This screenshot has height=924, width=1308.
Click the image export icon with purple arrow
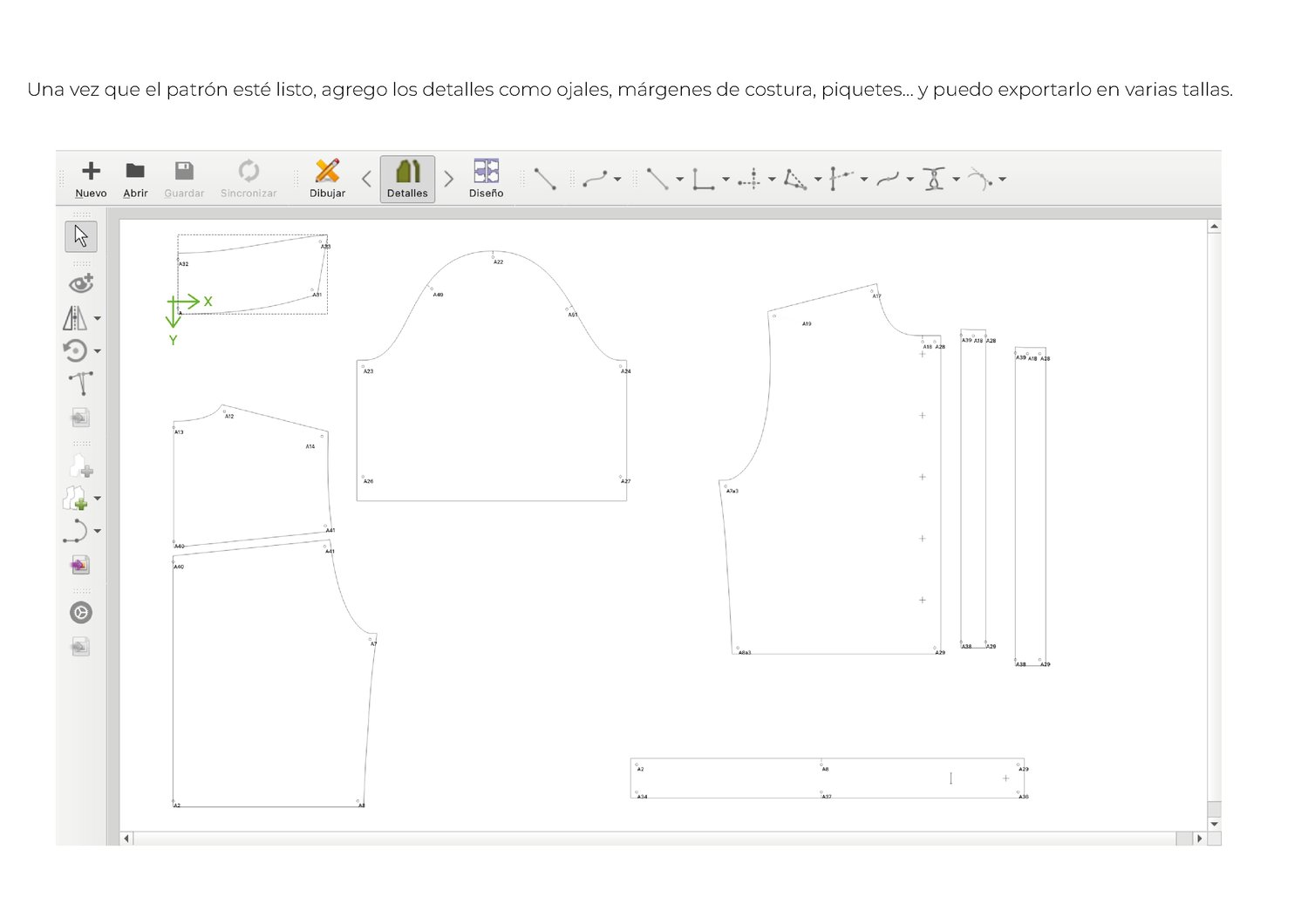click(80, 565)
